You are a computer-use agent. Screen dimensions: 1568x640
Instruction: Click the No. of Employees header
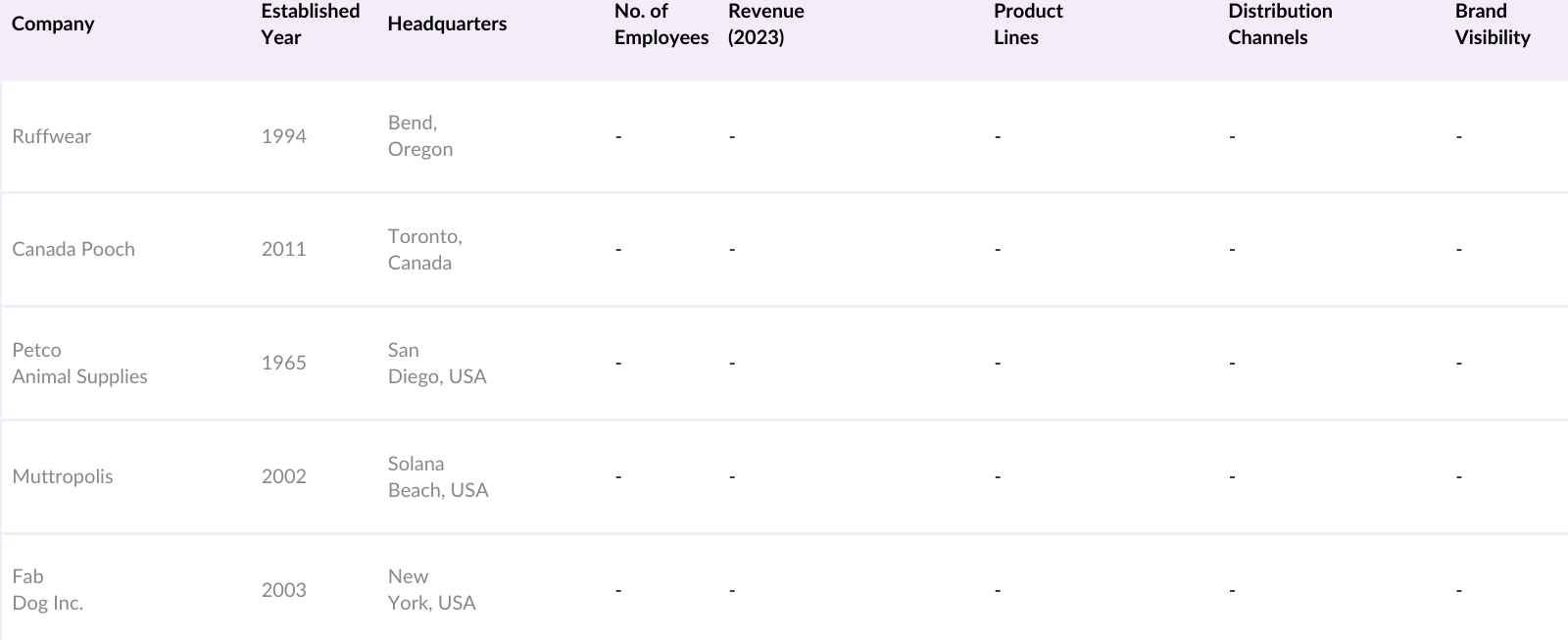tap(661, 24)
